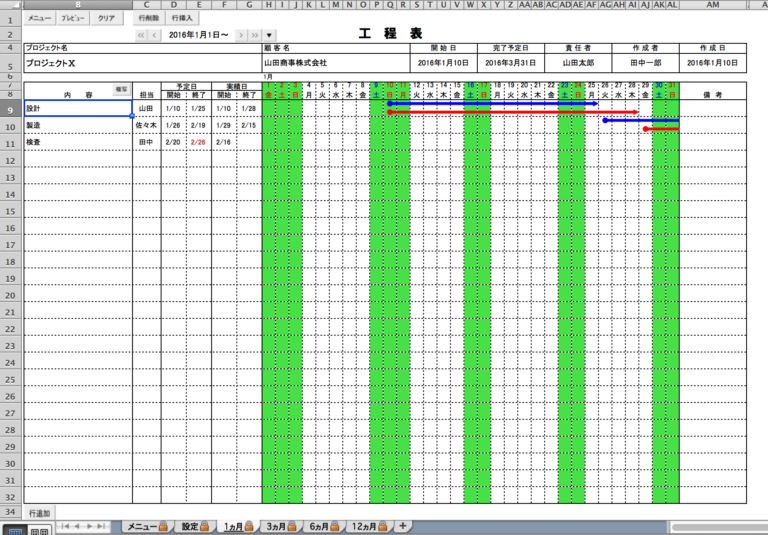Click the single-right next date arrow

[241, 35]
